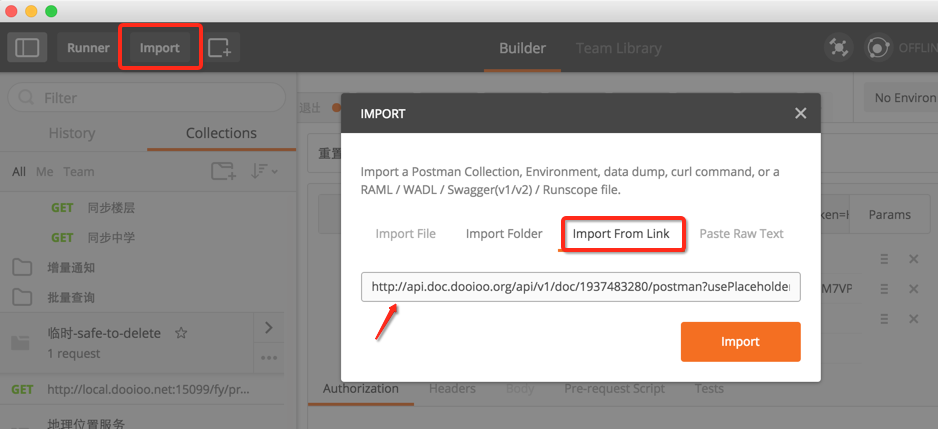
Task: Star the 临时-safe-to-delete collection
Action: 181,333
